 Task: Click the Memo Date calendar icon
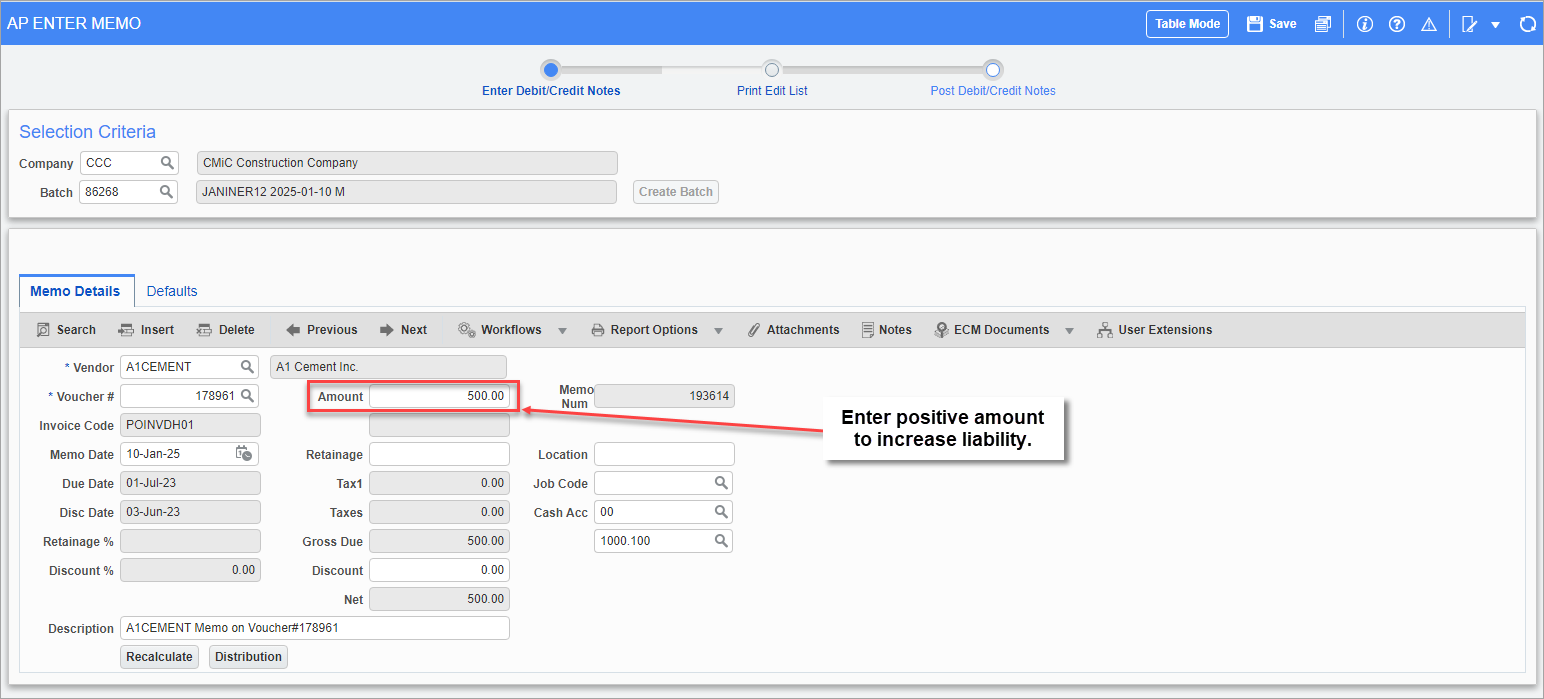coord(244,454)
